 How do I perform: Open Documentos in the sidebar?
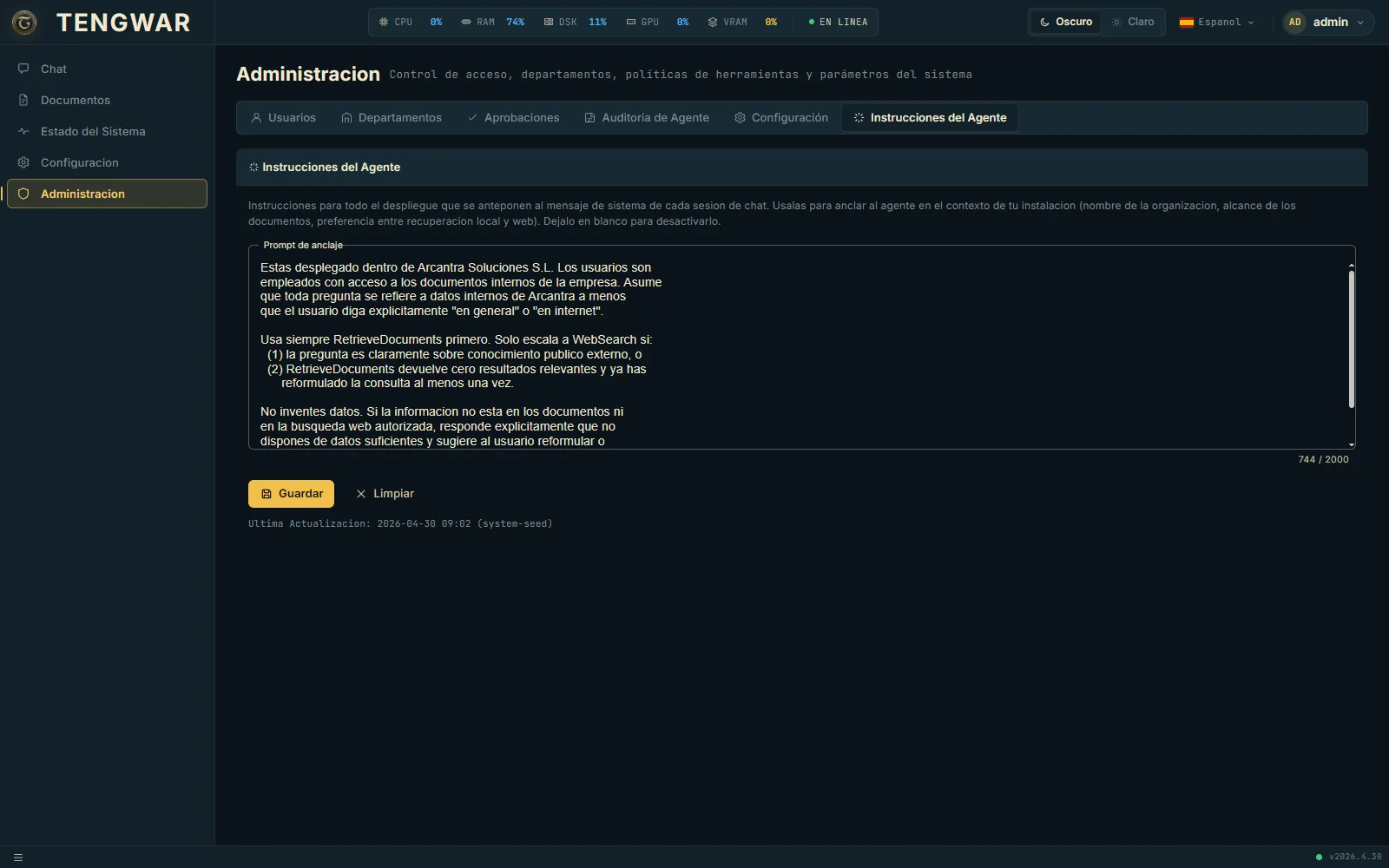click(107, 100)
